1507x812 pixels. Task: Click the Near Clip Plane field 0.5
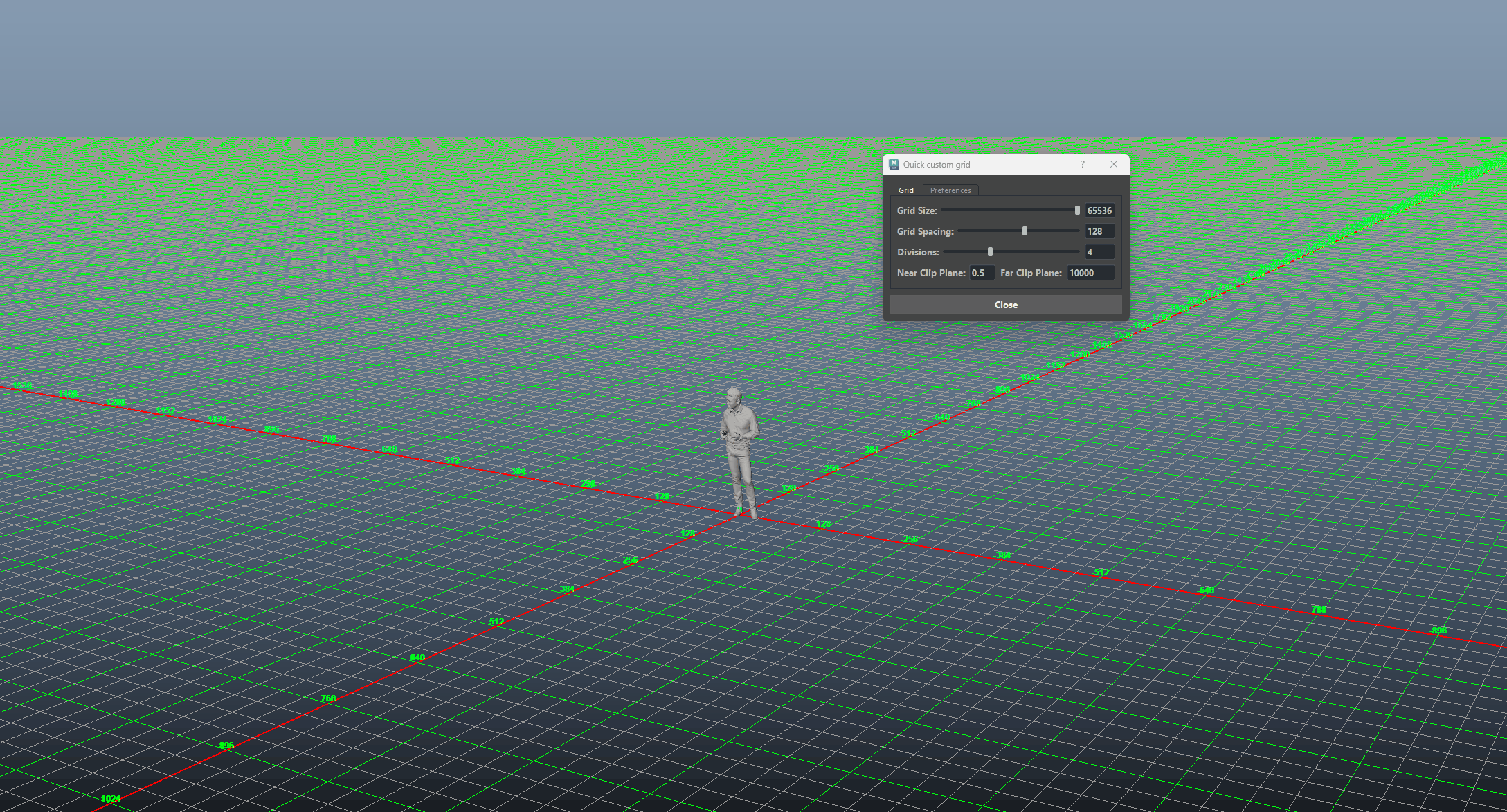[982, 273]
